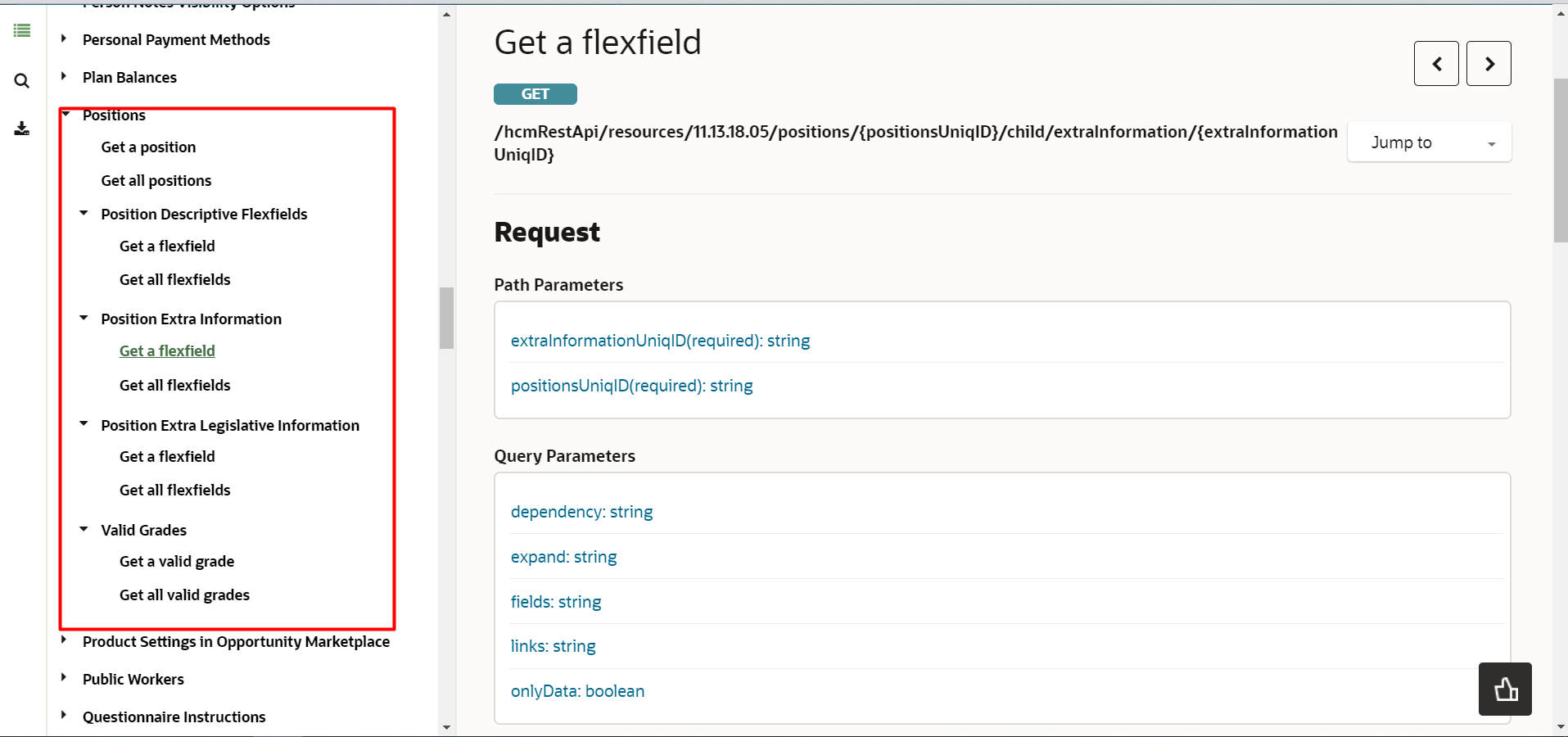Open the dependency string parameter
Screen dimensions: 1568x737
pyautogui.click(x=581, y=512)
